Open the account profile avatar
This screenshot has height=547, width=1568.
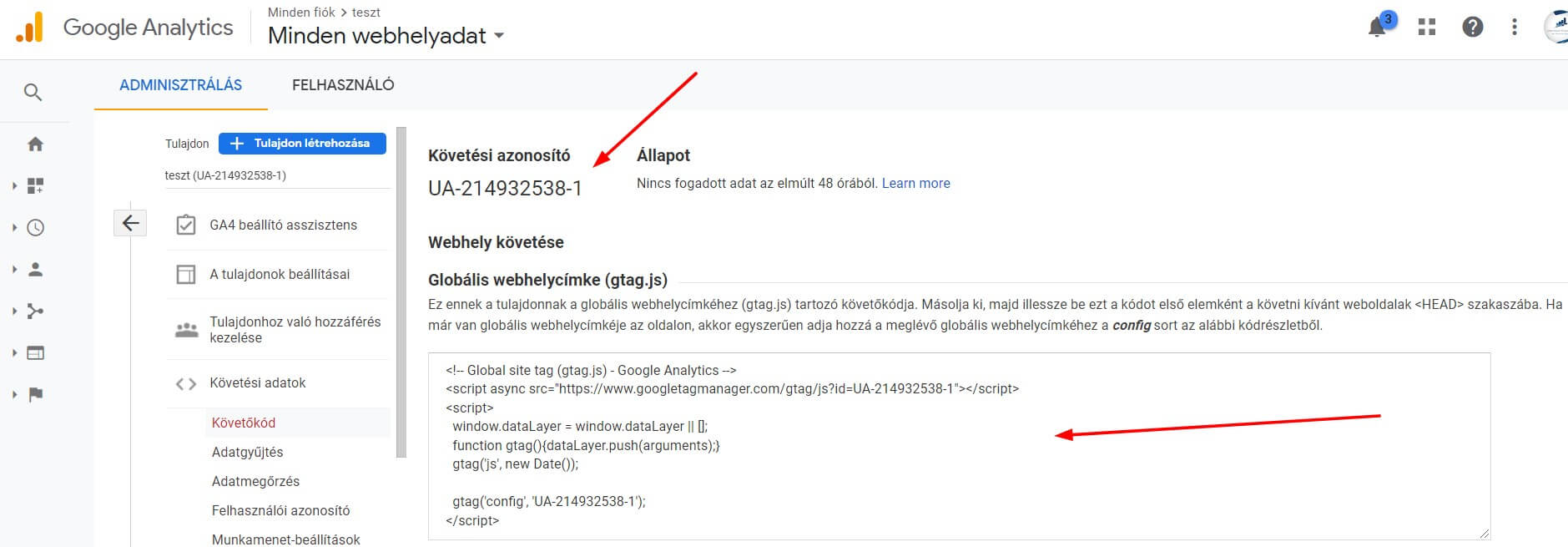1555,27
